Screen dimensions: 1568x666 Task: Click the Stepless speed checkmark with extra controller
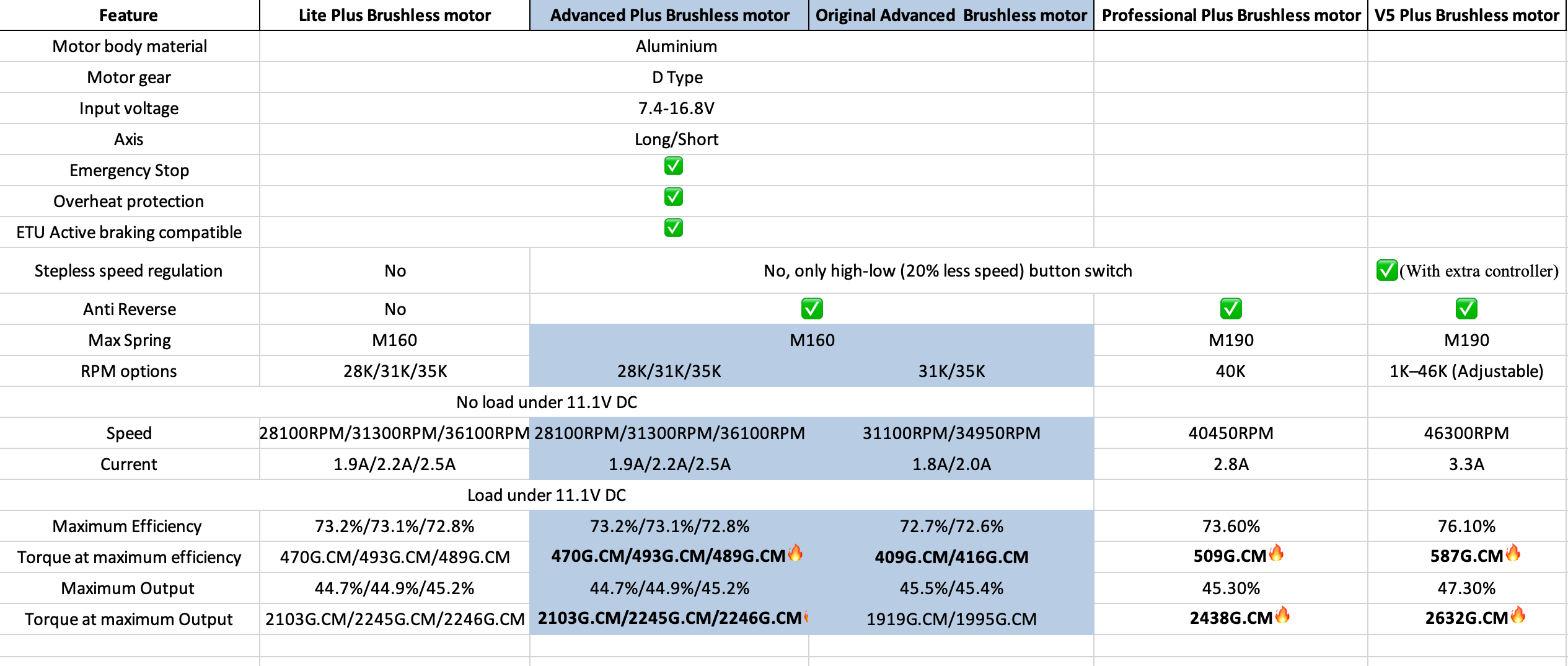pos(1387,270)
